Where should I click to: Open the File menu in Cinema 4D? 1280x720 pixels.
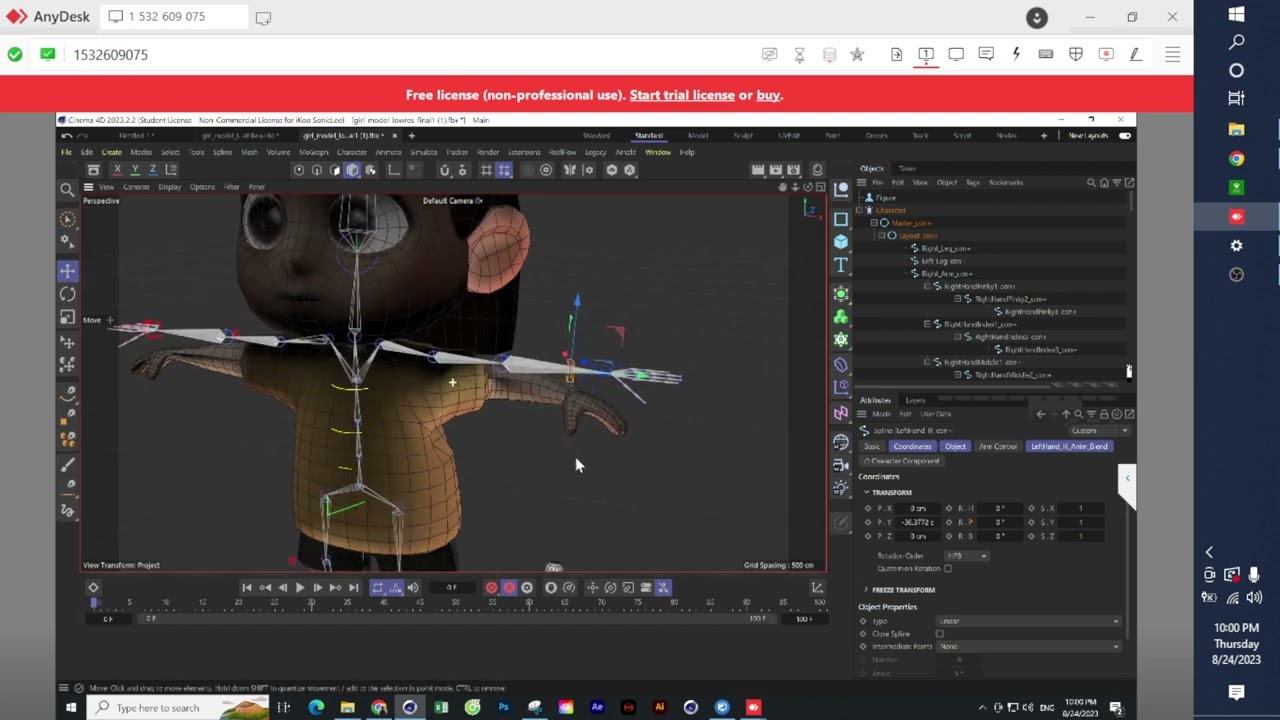pyautogui.click(x=66, y=152)
